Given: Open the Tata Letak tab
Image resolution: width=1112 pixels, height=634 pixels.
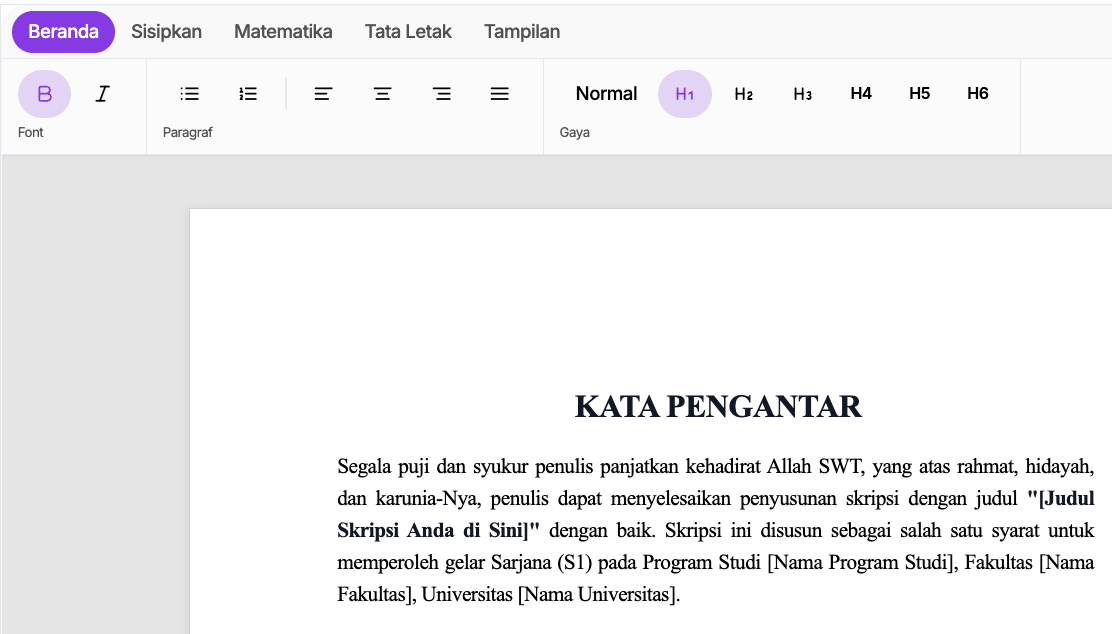Looking at the screenshot, I should point(408,32).
